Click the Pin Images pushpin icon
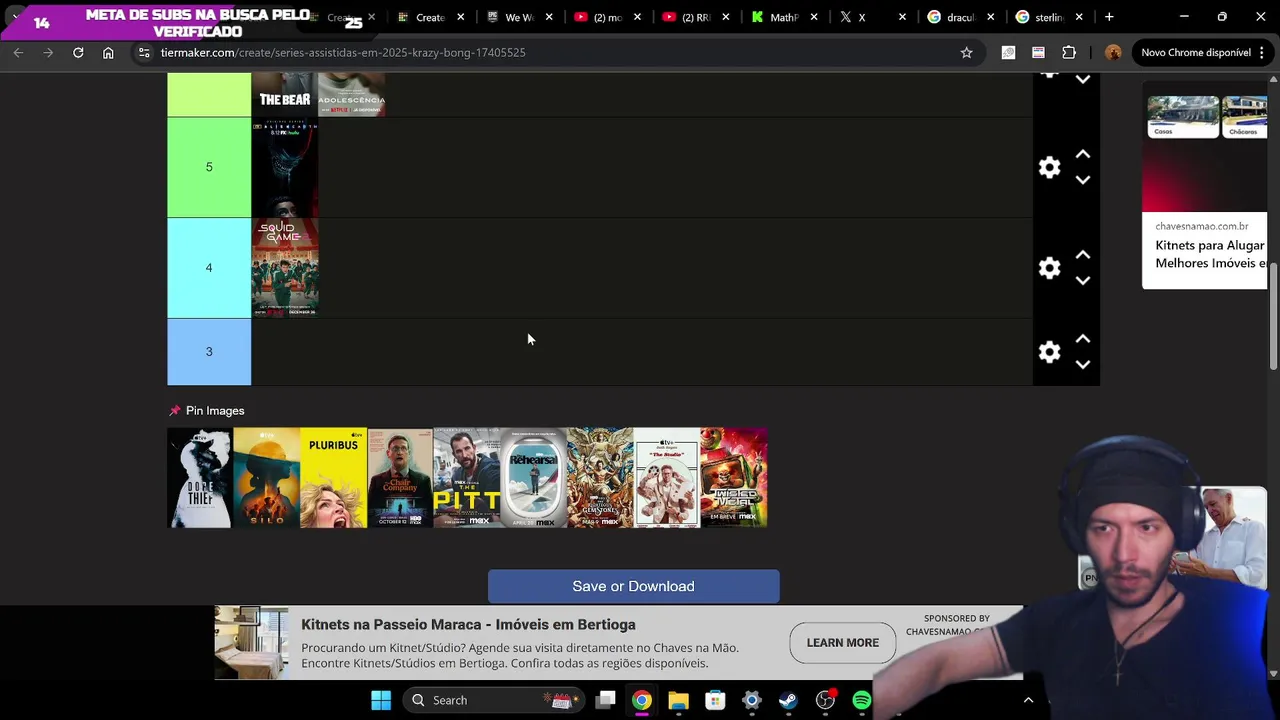The height and width of the screenshot is (720, 1280). coord(175,411)
